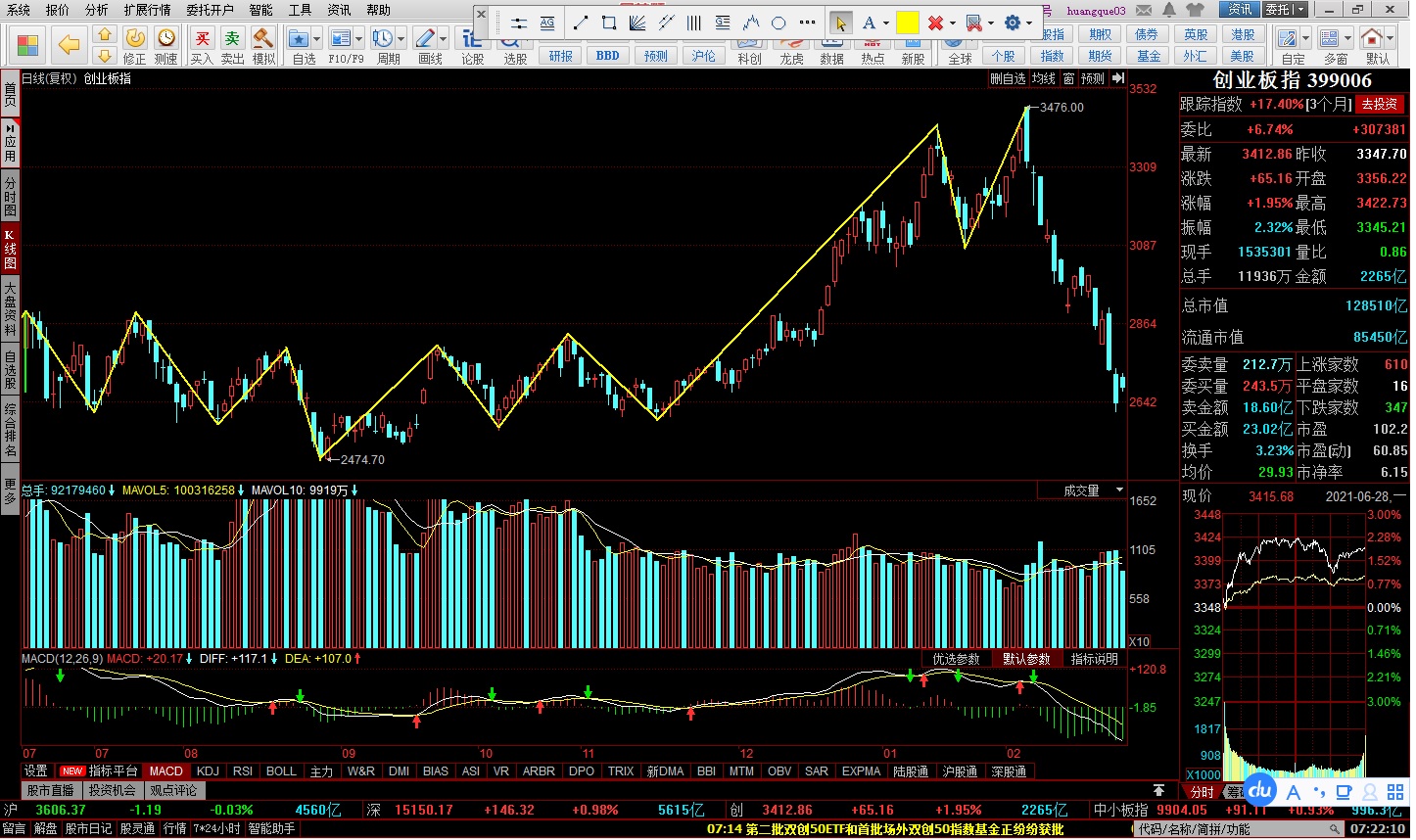Toggle 均线 moving average display

point(1044,78)
